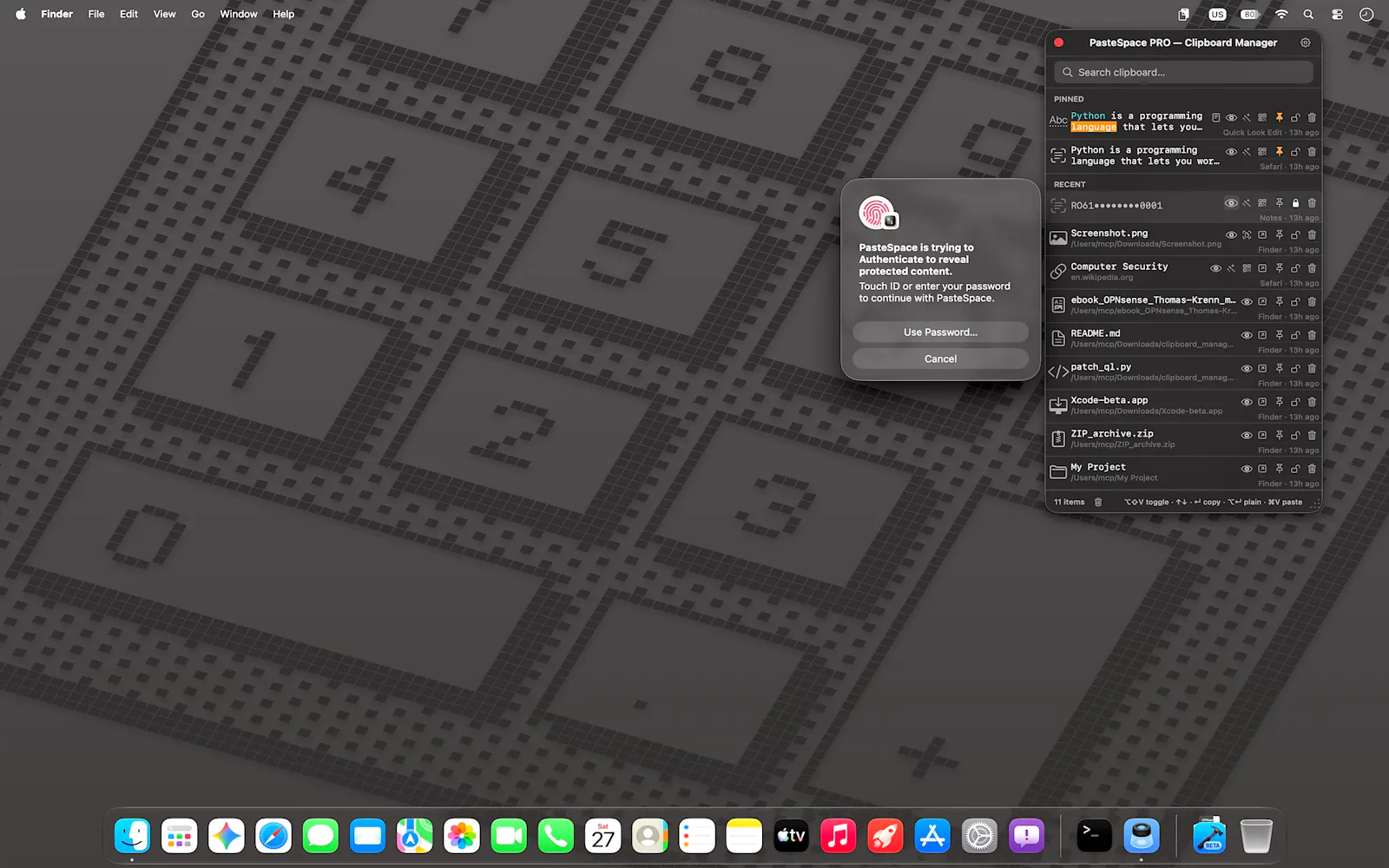Viewport: 1389px width, 868px height.
Task: Open the Go menu
Action: pyautogui.click(x=198, y=14)
